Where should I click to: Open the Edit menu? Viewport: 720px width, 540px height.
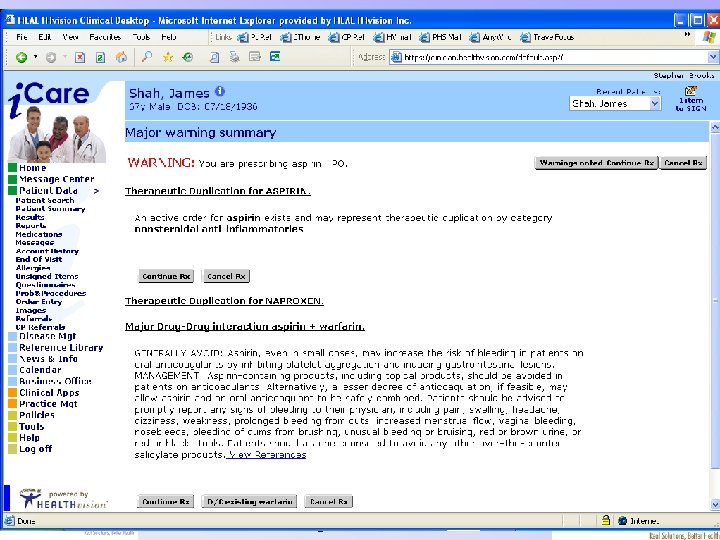(x=45, y=37)
